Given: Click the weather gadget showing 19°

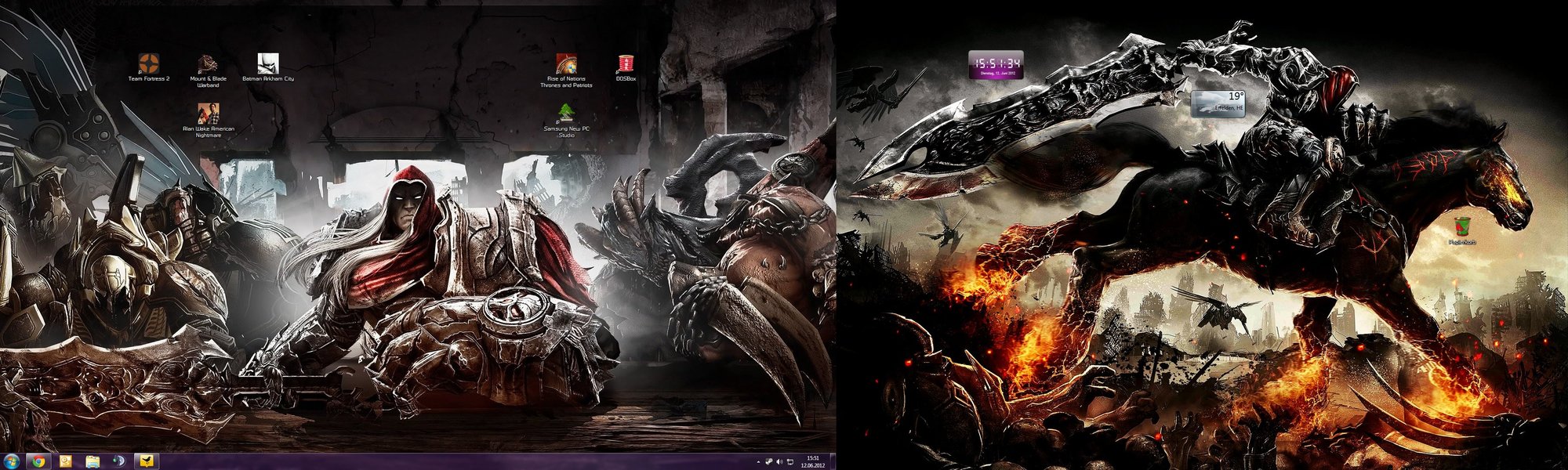Looking at the screenshot, I should pos(1218,103).
